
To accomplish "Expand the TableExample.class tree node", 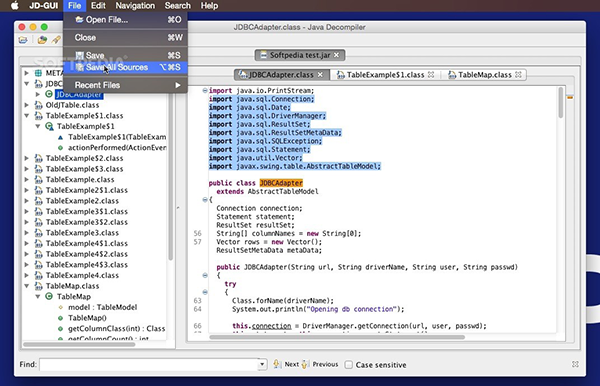I will point(26,179).
